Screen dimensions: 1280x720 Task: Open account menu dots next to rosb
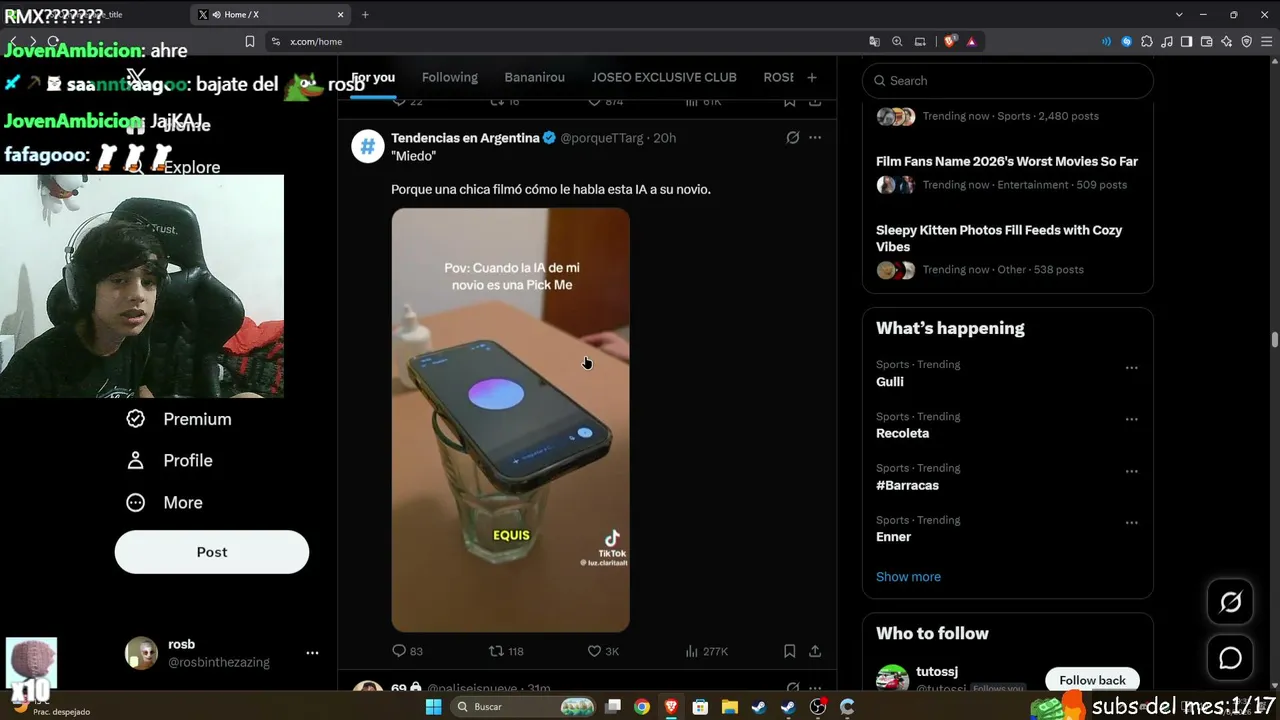[x=312, y=653]
